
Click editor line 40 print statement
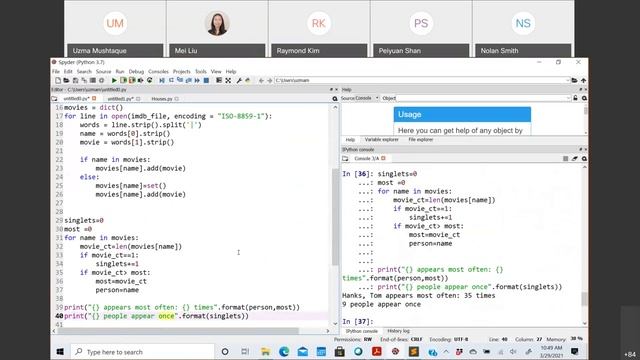click(x=156, y=316)
